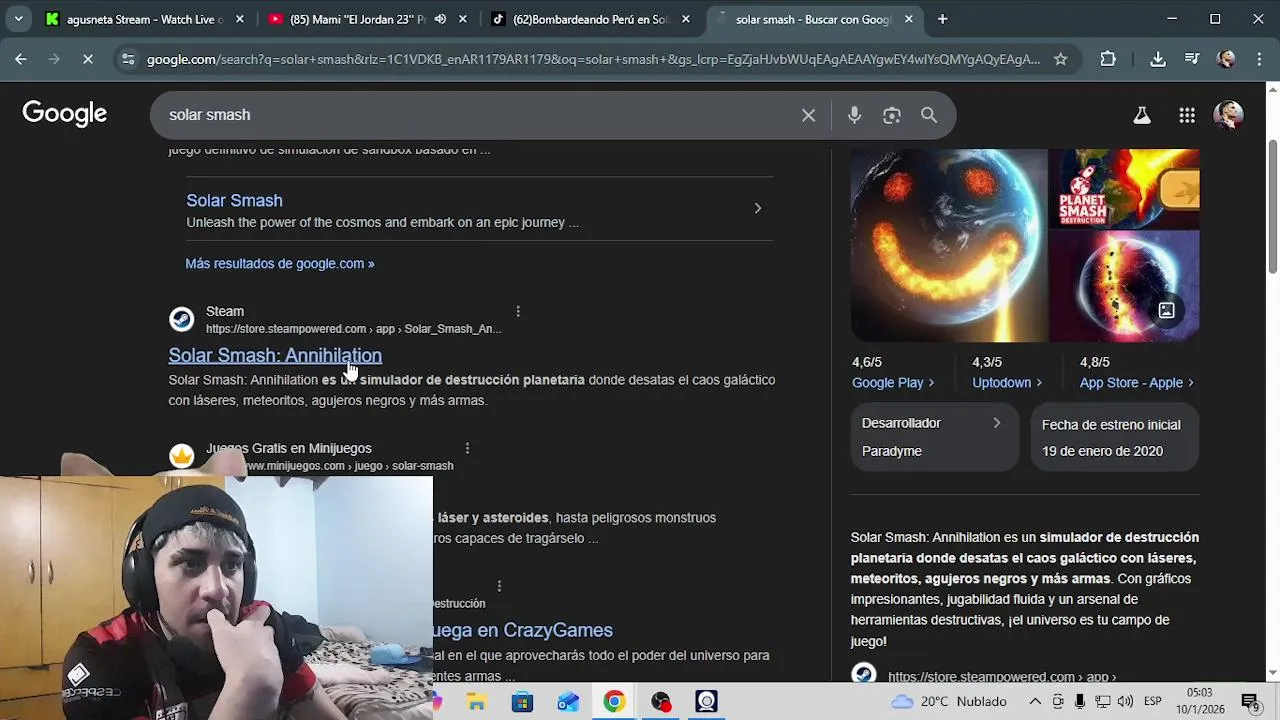Open the Solar Smash: Annihilation Steam link

point(275,355)
